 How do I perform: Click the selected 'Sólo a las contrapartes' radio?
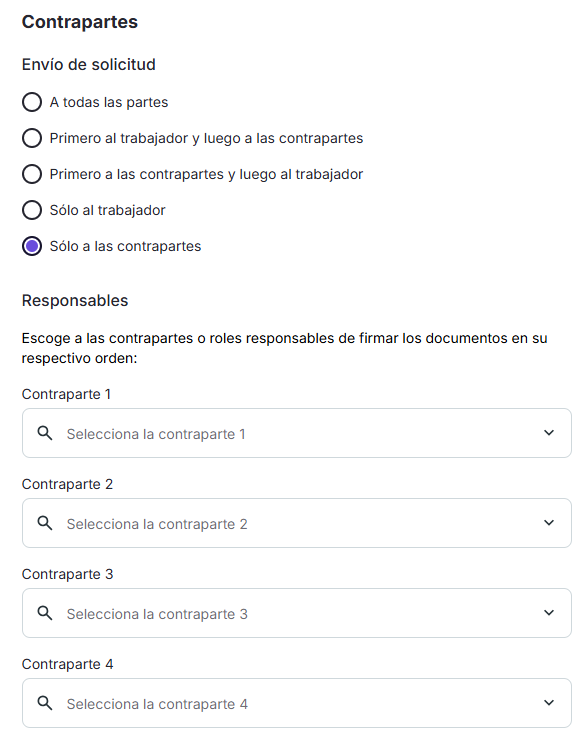32,246
